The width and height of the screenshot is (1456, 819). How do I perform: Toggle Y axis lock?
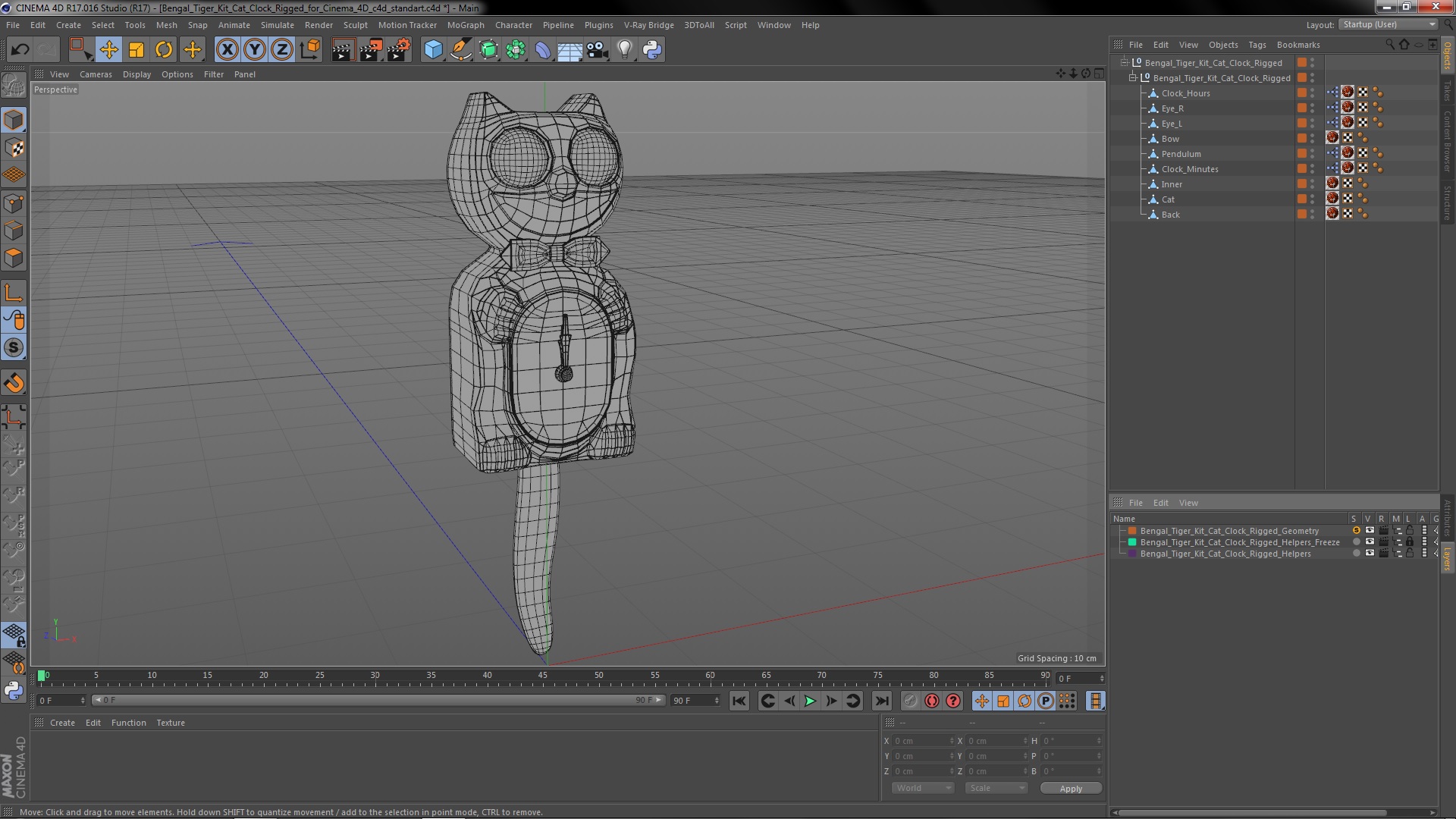click(x=255, y=50)
